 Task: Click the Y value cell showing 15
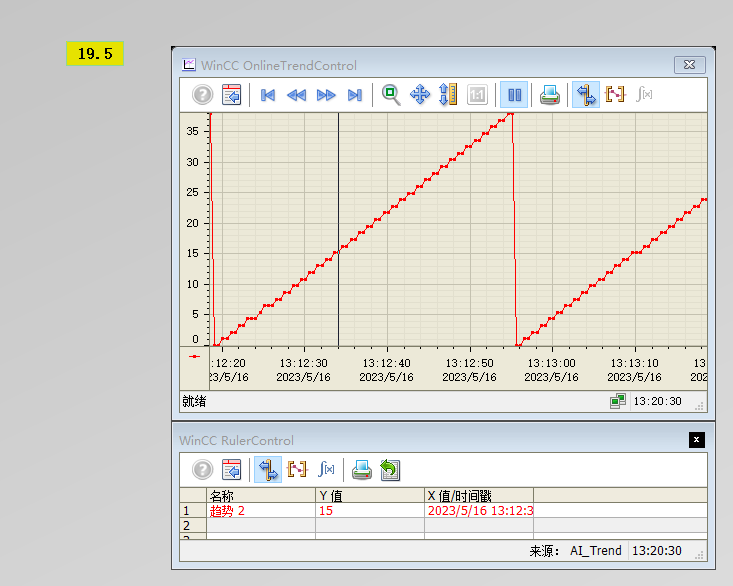370,510
